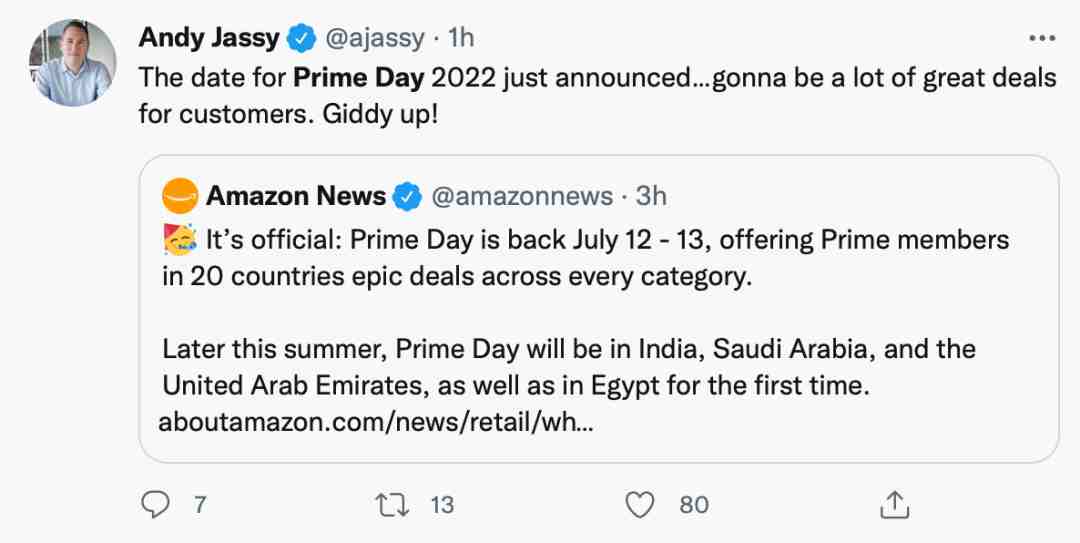Open the aboutamazon.com news link

pos(376,423)
